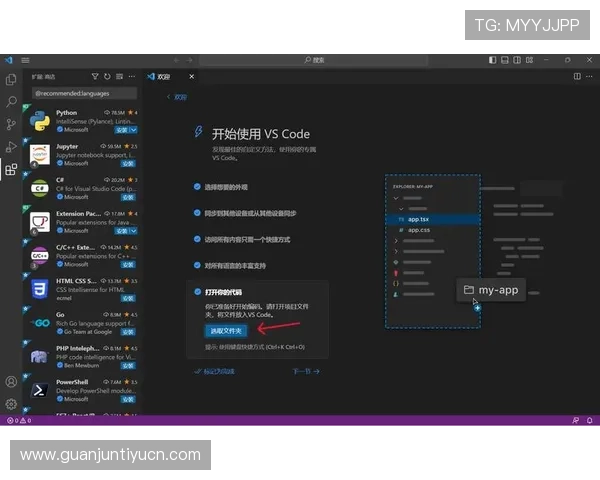Install the PHP Intelephense extension
600x480 pixels.
(128, 366)
